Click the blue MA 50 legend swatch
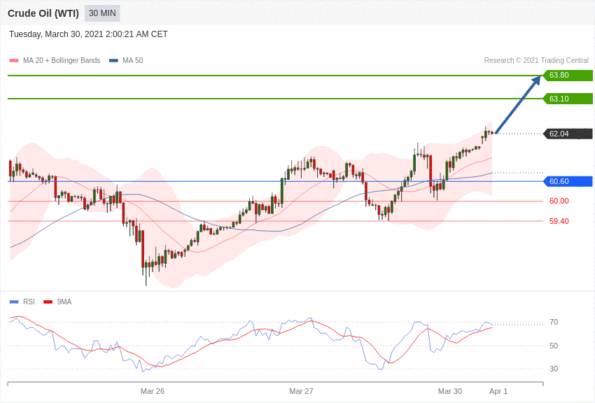 click(113, 60)
